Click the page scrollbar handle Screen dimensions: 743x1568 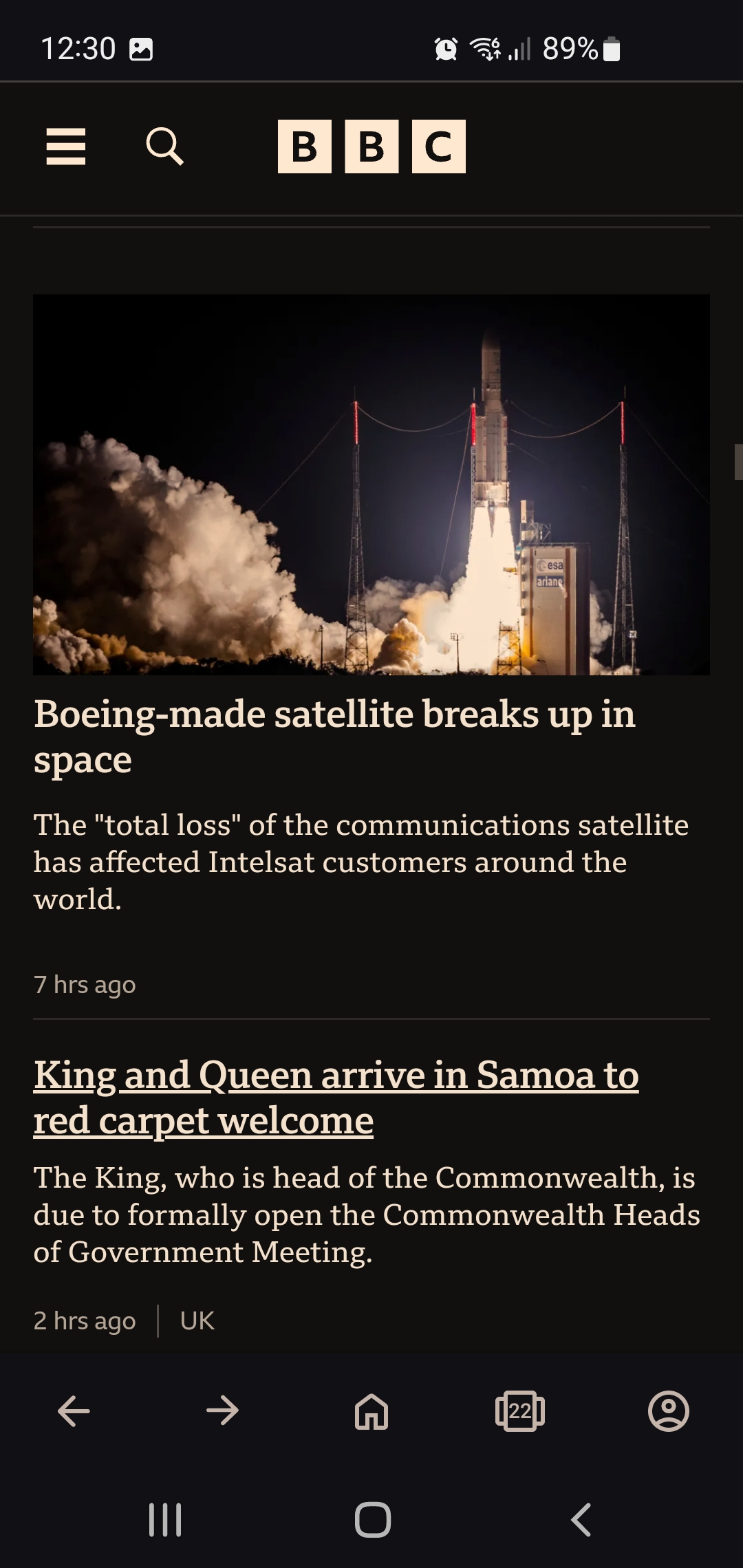[x=738, y=462]
